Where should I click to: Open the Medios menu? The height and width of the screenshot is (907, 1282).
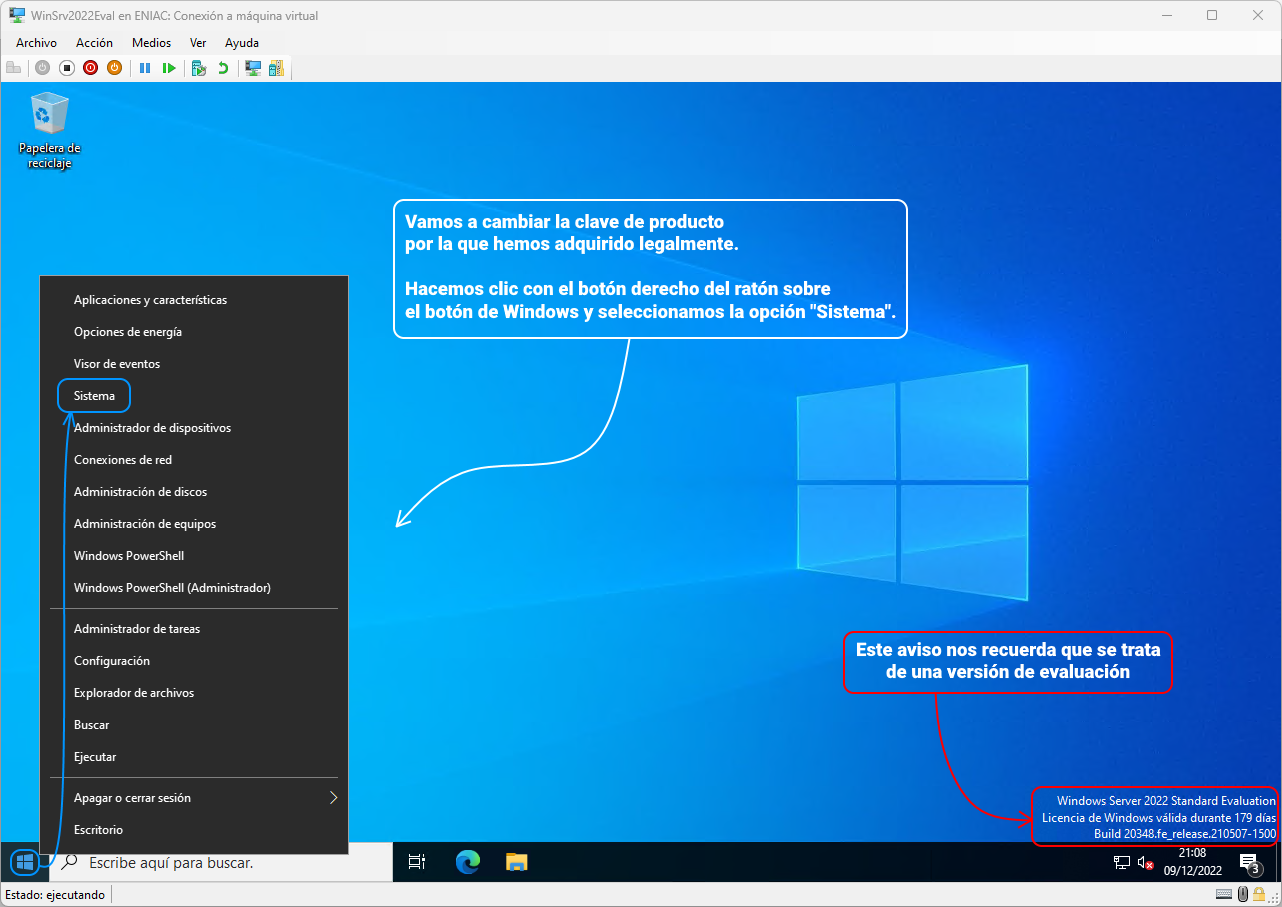click(151, 43)
